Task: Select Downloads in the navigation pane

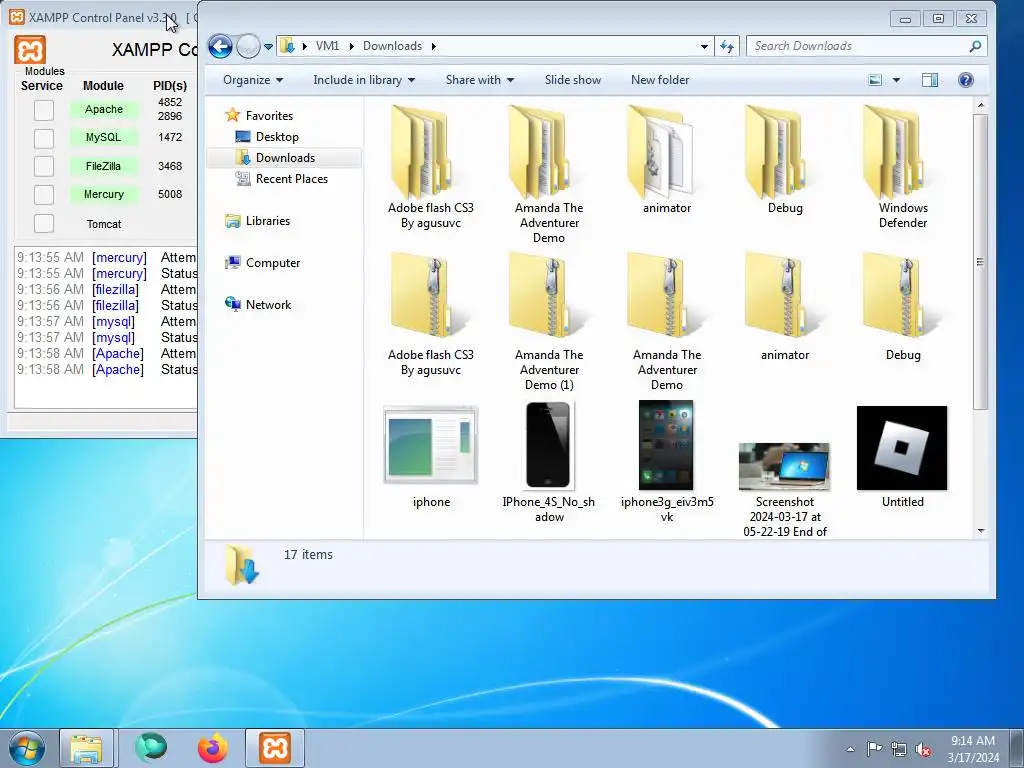Action: [285, 157]
